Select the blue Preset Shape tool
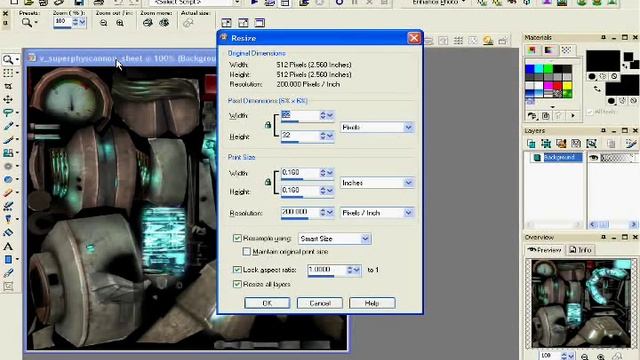Image resolution: width=640 pixels, height=360 pixels. (x=8, y=260)
